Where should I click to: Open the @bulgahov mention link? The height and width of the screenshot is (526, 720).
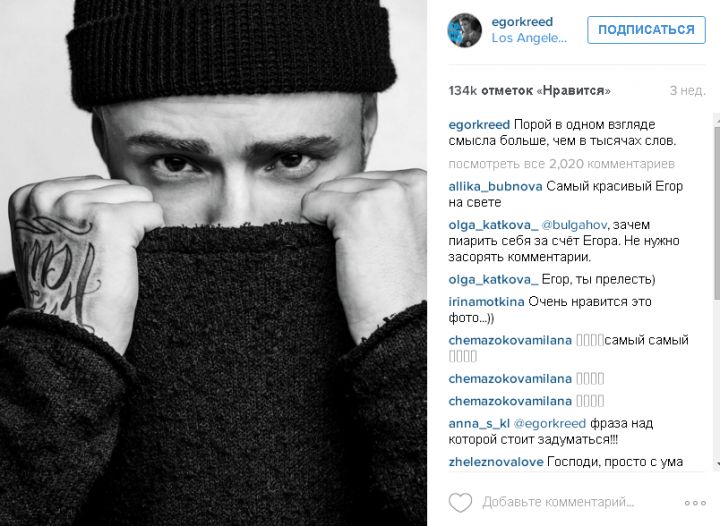point(574,225)
